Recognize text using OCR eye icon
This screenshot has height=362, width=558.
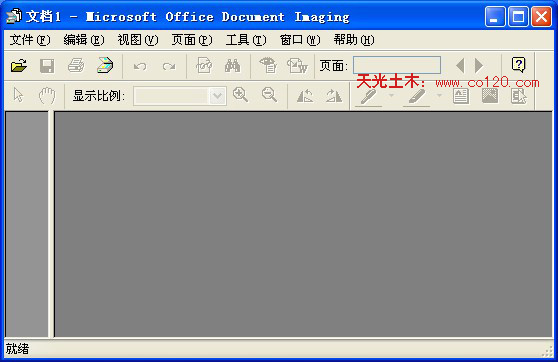coord(268,66)
